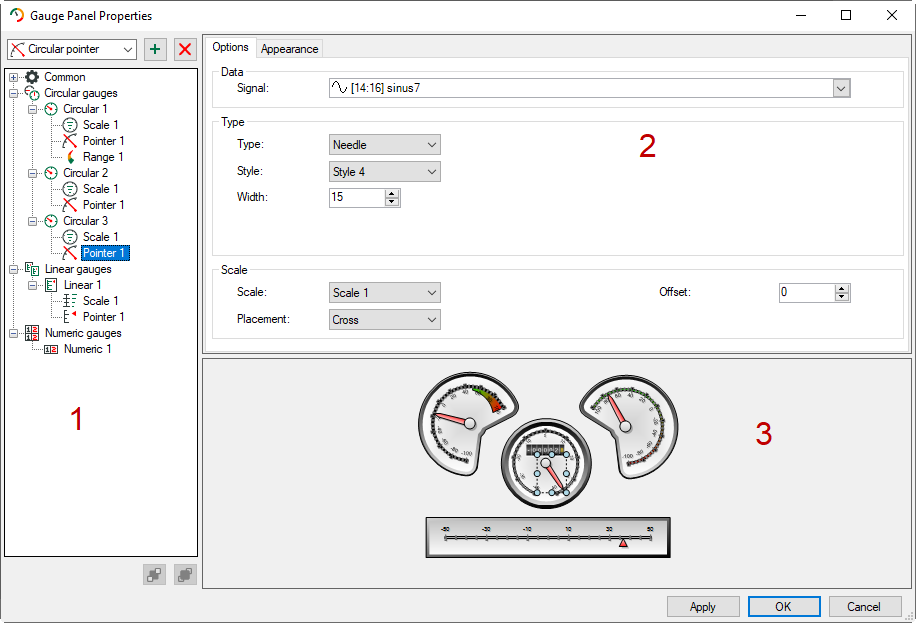Select Scale 1 under Linear 1
This screenshot has height=623, width=916.
(x=100, y=301)
